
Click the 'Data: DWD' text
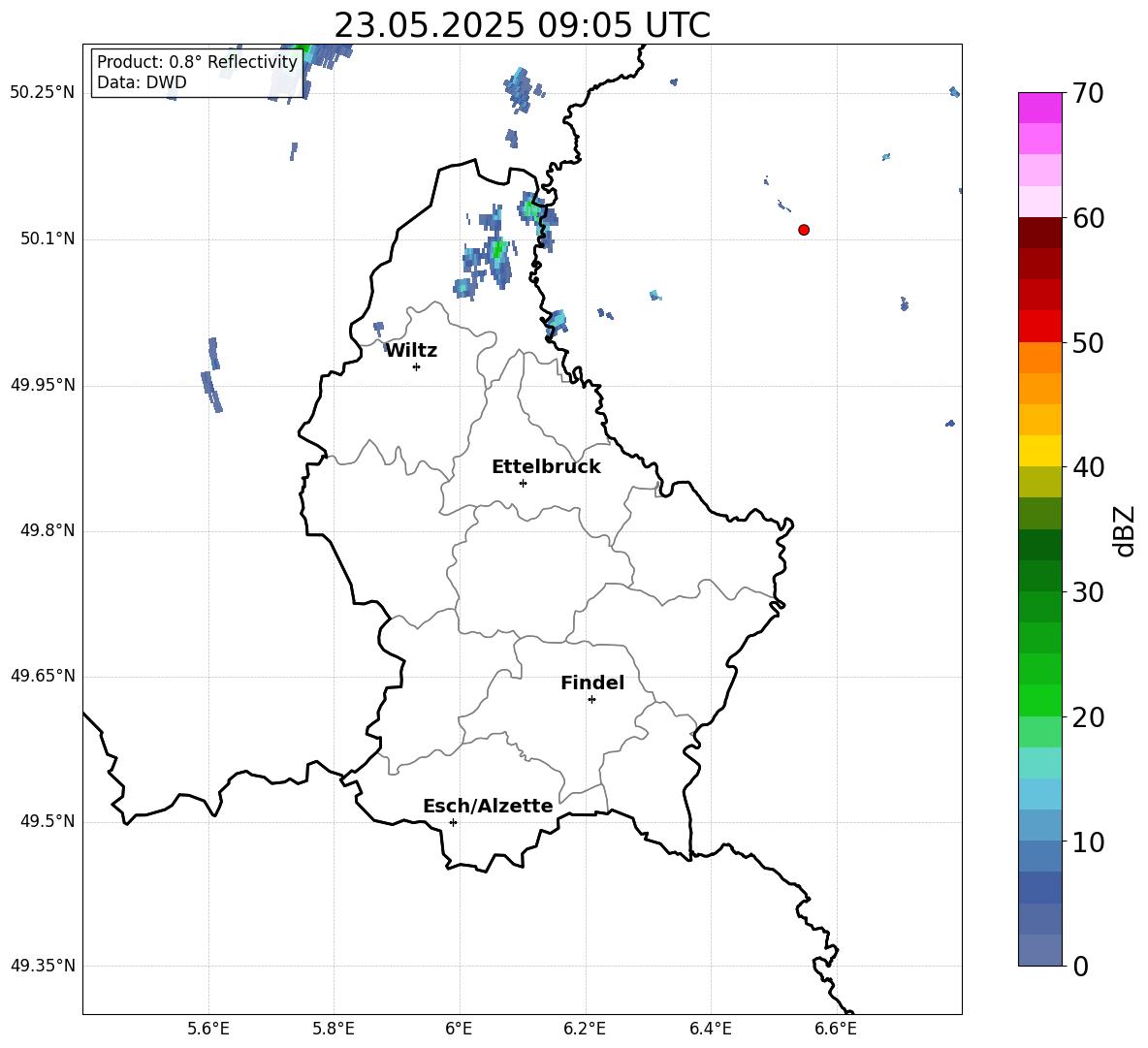coord(142,82)
